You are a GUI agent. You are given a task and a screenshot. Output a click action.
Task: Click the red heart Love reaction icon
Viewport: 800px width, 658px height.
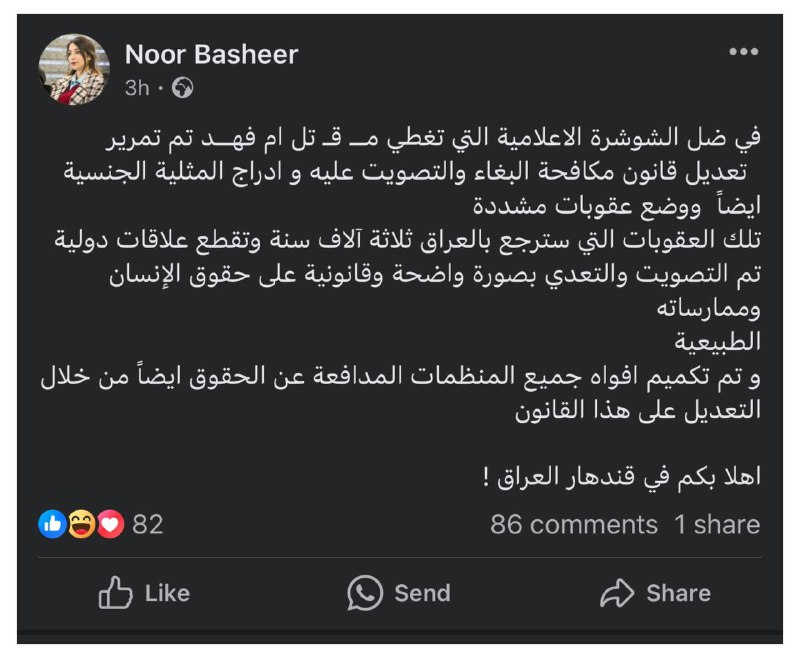110,524
